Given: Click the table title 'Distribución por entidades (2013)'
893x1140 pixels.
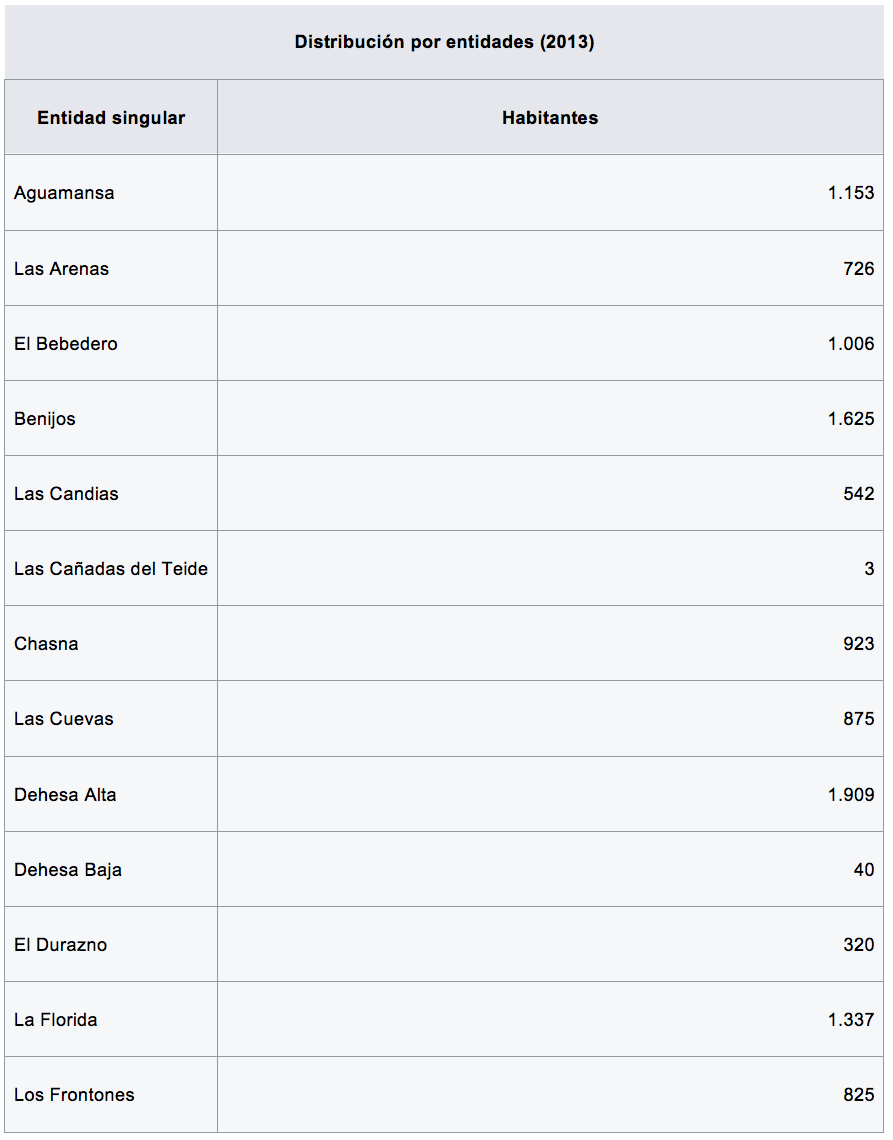Looking at the screenshot, I should [444, 42].
